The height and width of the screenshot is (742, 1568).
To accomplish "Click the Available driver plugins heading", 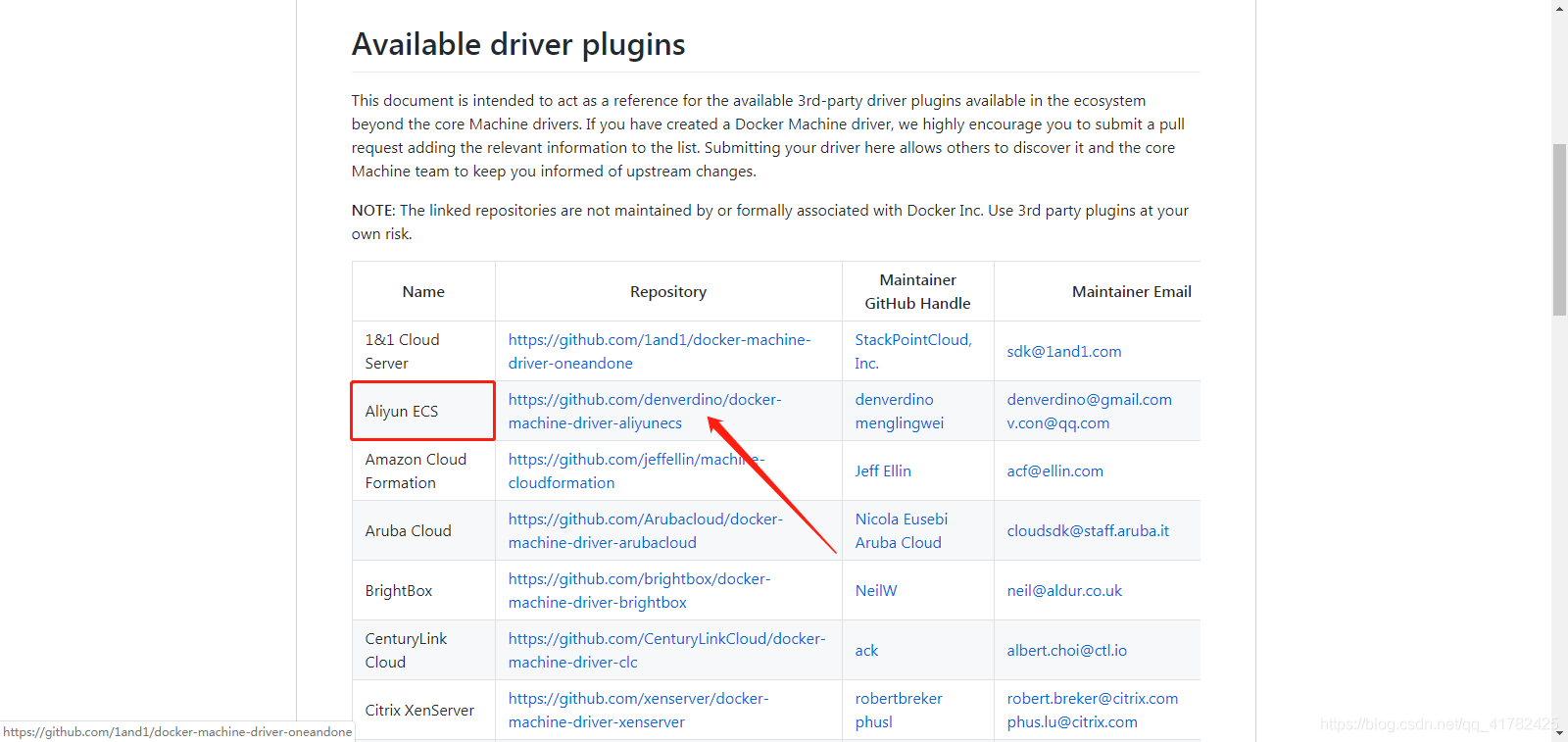I will [x=518, y=44].
